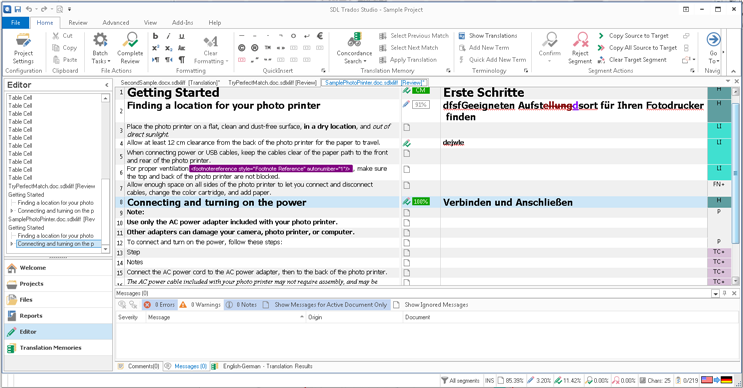Apply subscript formatting icon

(168, 48)
